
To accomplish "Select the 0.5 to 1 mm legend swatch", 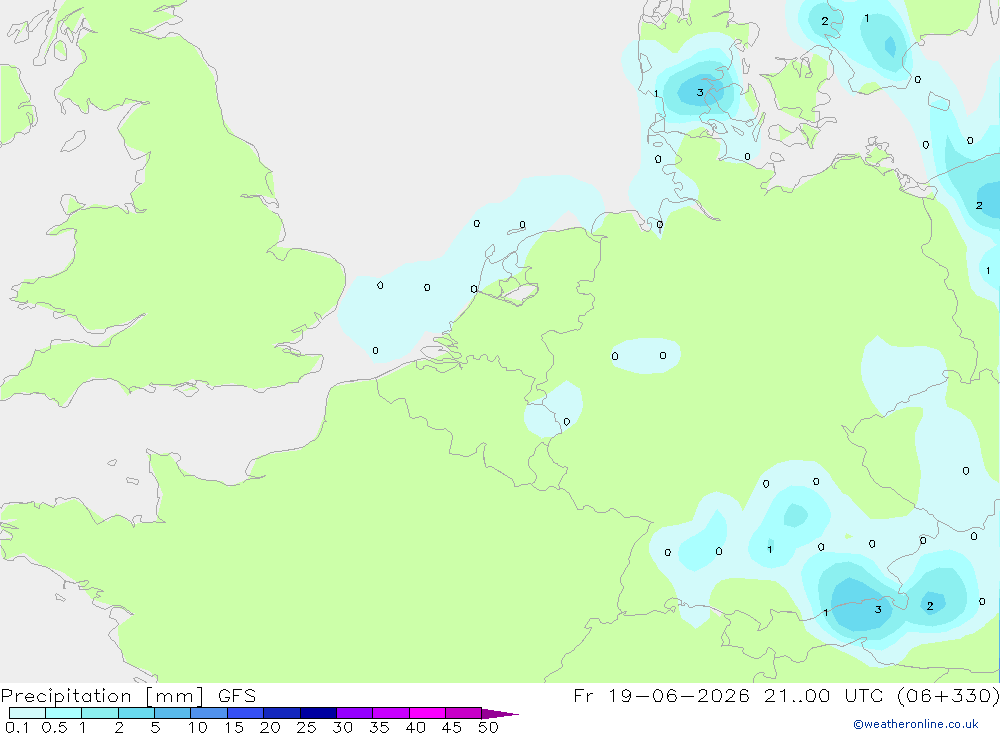I will (63, 713).
